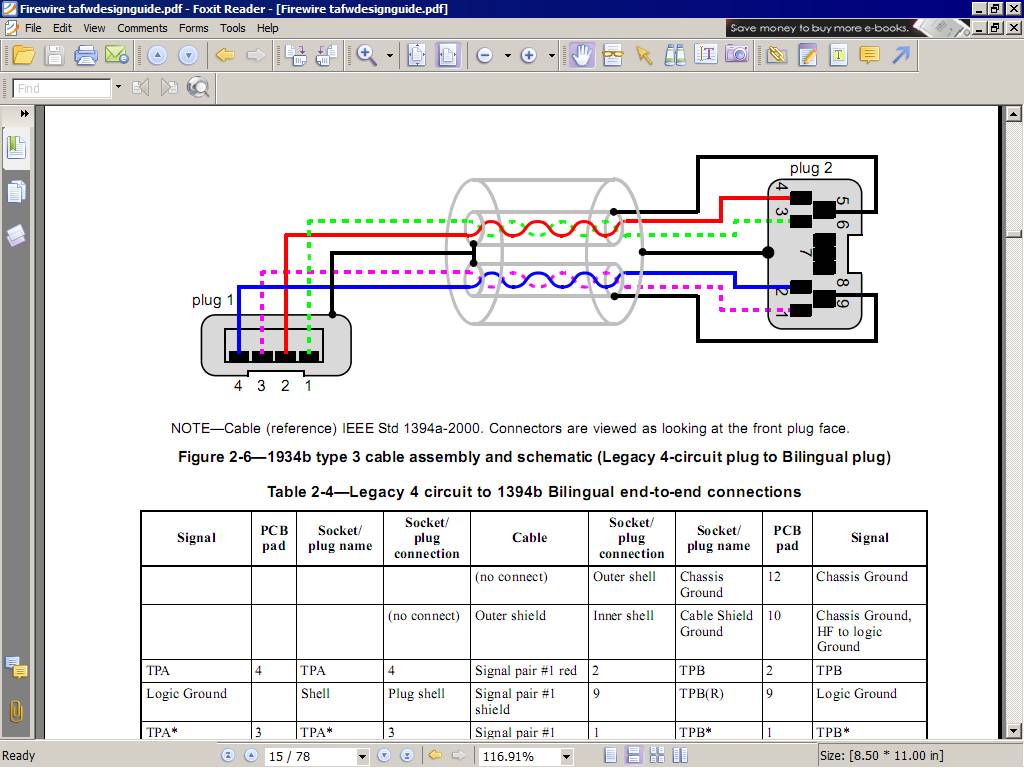
Task: Select the Hand tool
Action: [x=581, y=55]
